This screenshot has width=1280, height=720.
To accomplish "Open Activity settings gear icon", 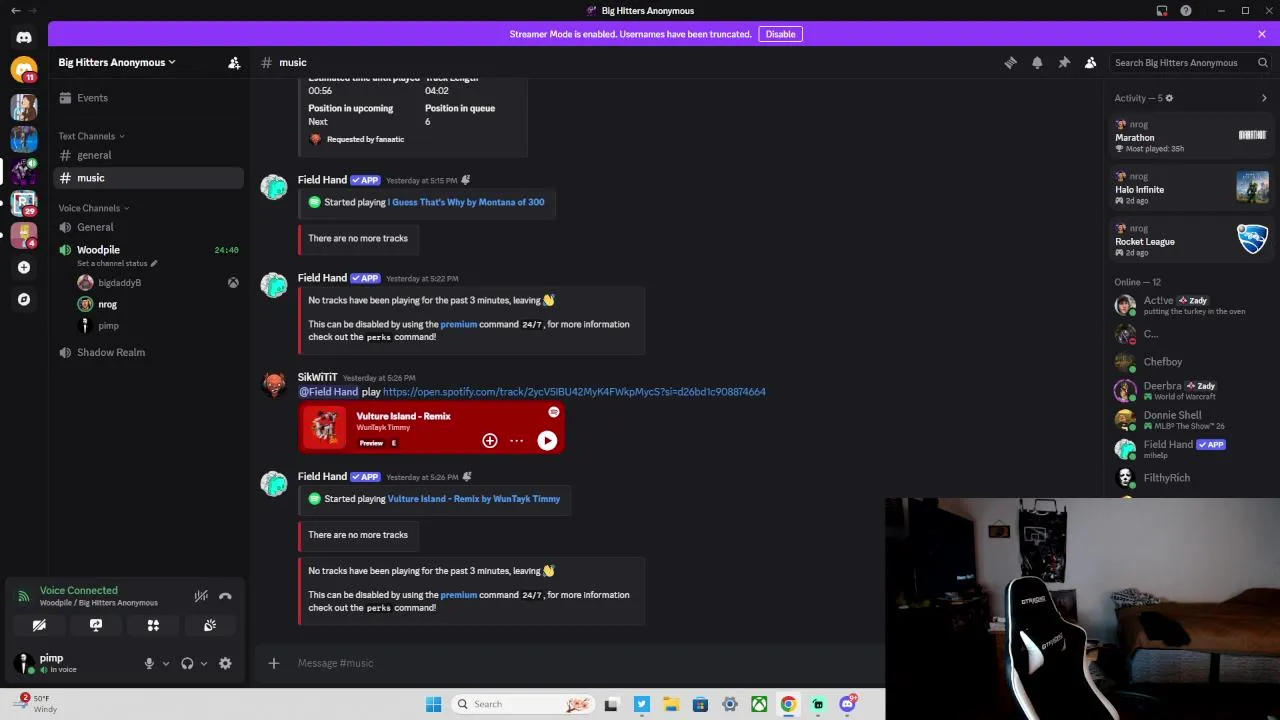I will click(1169, 98).
